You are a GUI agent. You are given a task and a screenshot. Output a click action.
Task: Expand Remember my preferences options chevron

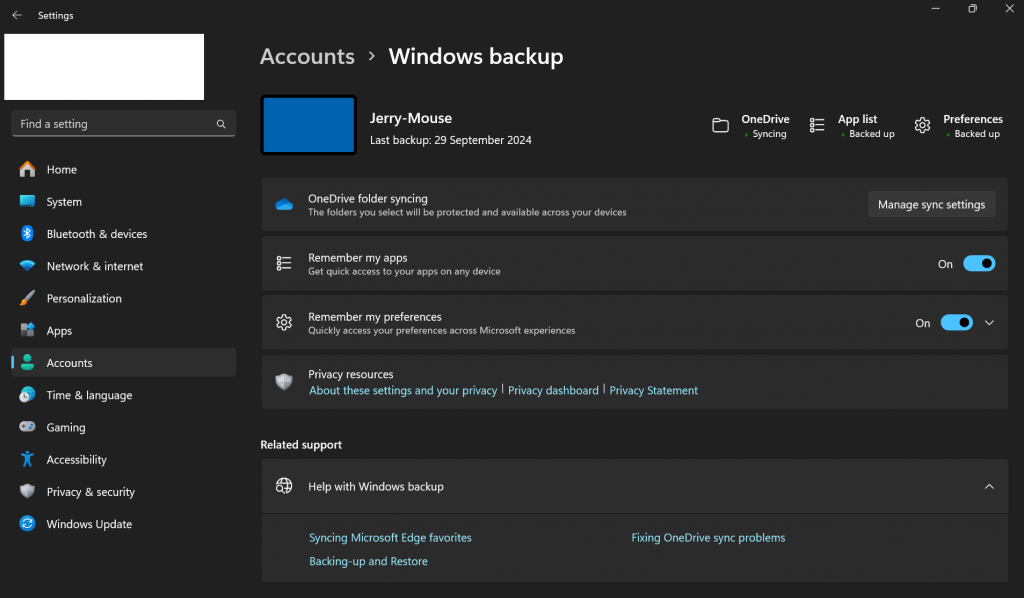989,323
